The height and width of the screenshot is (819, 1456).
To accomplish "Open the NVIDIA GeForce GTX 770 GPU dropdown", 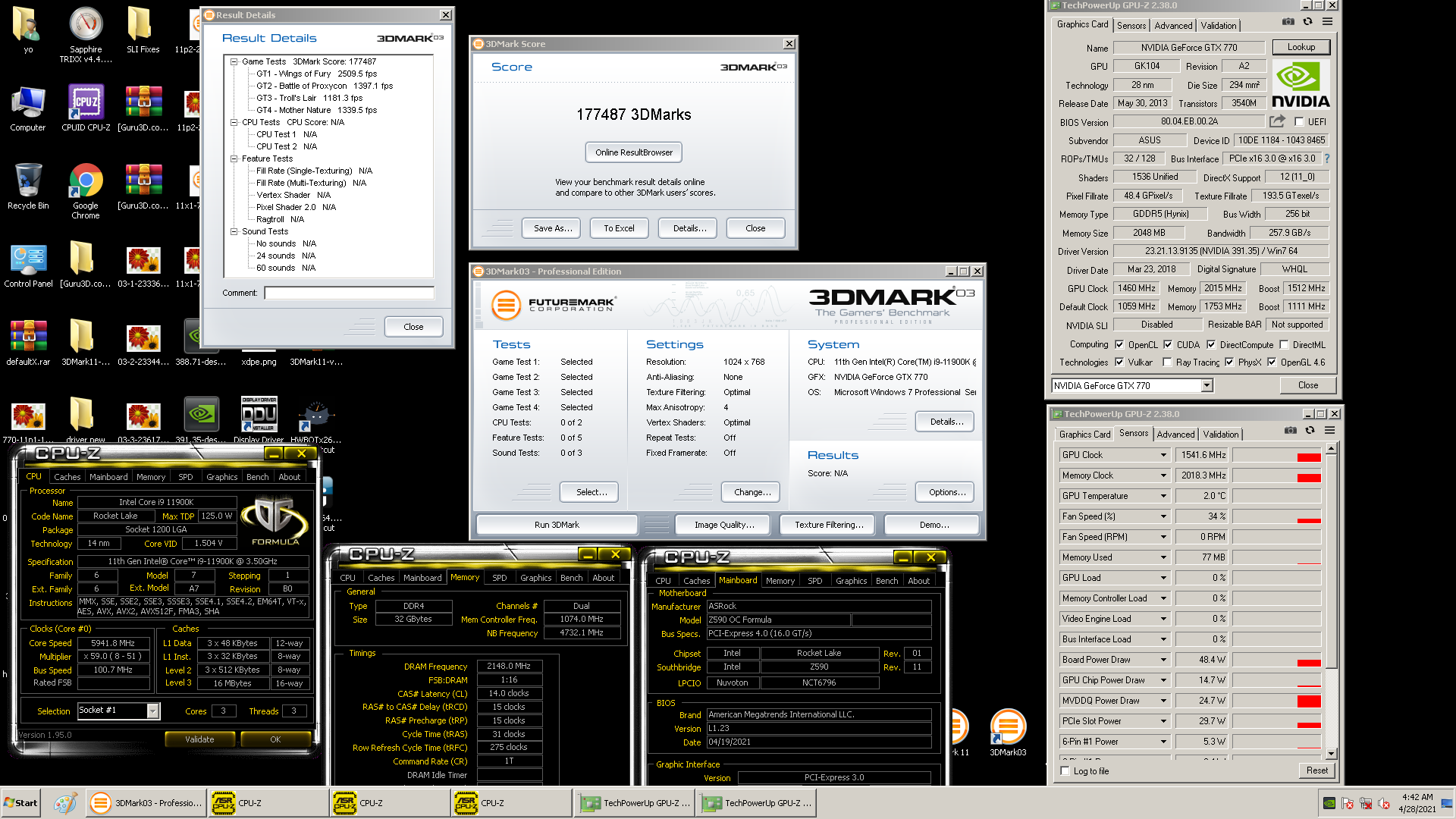I will (1207, 385).
